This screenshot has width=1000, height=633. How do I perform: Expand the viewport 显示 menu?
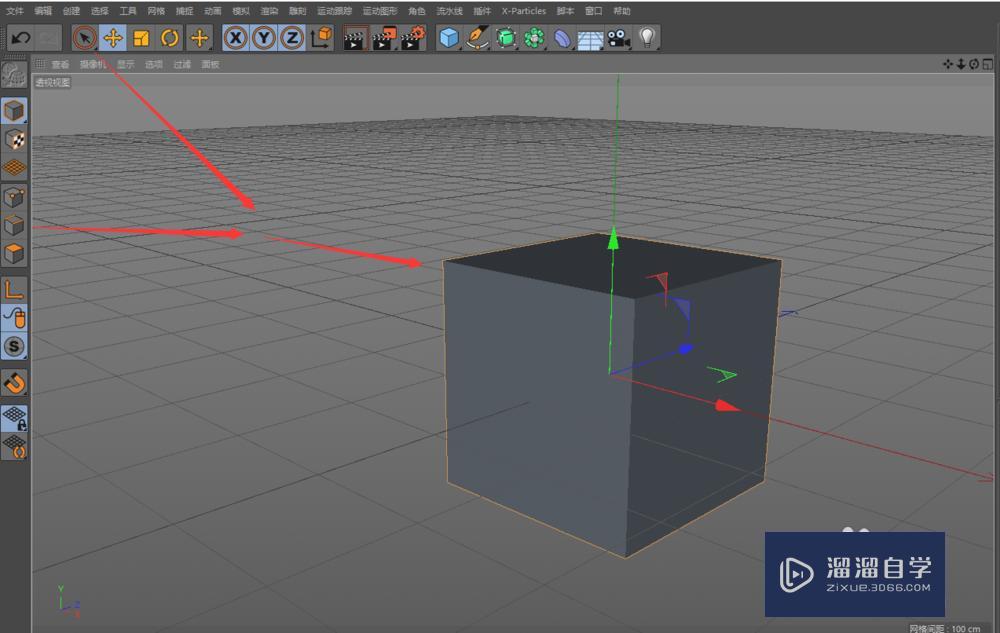pyautogui.click(x=126, y=64)
